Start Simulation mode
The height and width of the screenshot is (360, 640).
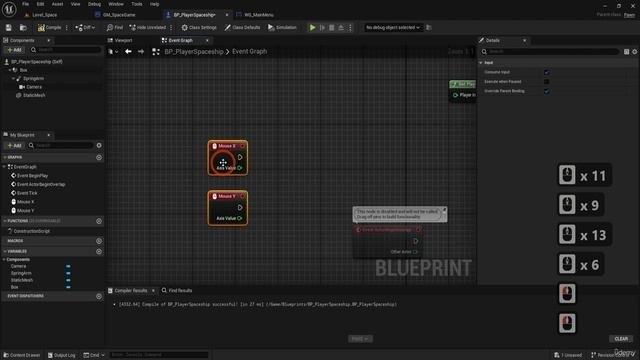(x=282, y=27)
